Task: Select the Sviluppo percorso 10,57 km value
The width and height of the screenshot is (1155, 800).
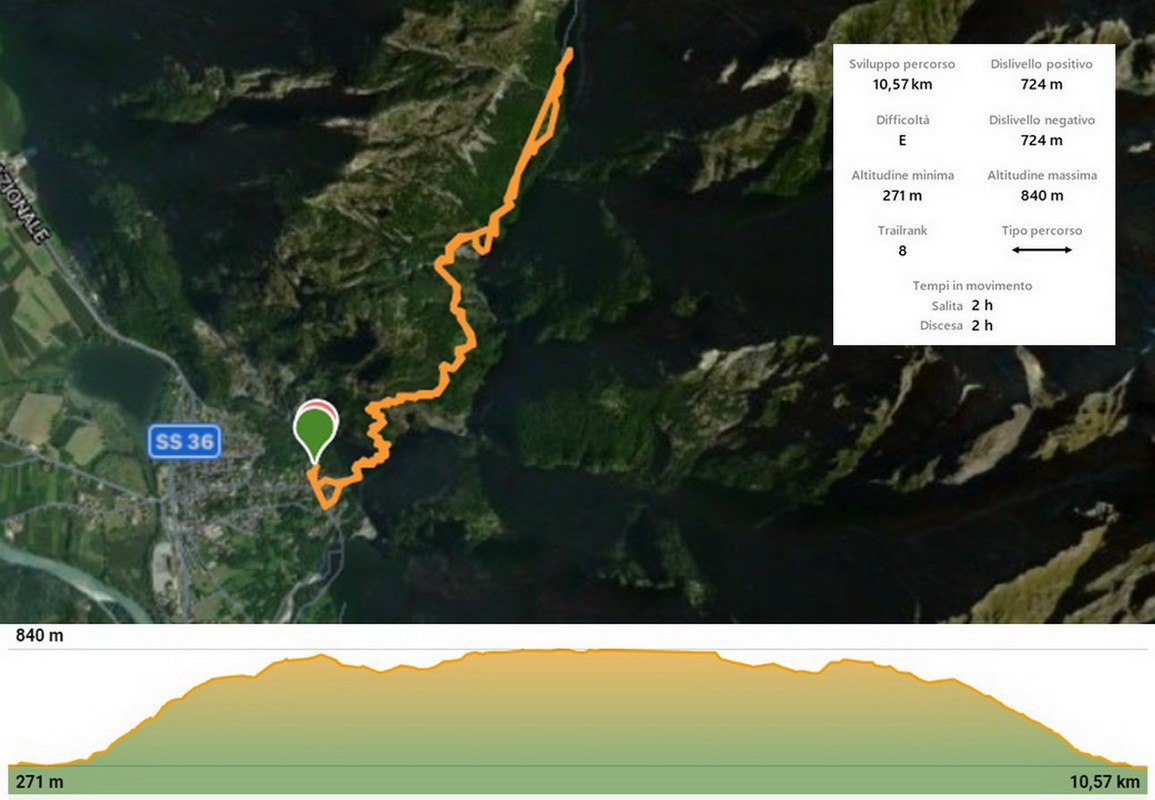Action: [902, 84]
